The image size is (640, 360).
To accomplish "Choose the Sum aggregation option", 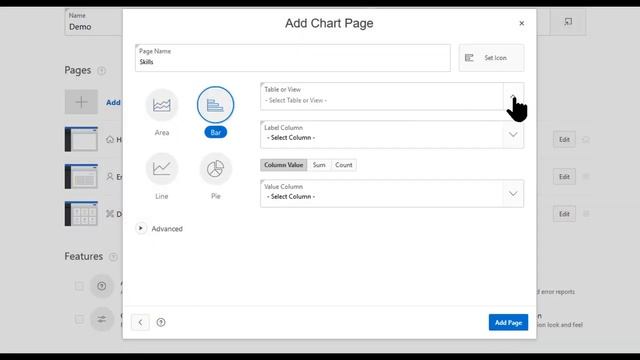I will [319, 165].
